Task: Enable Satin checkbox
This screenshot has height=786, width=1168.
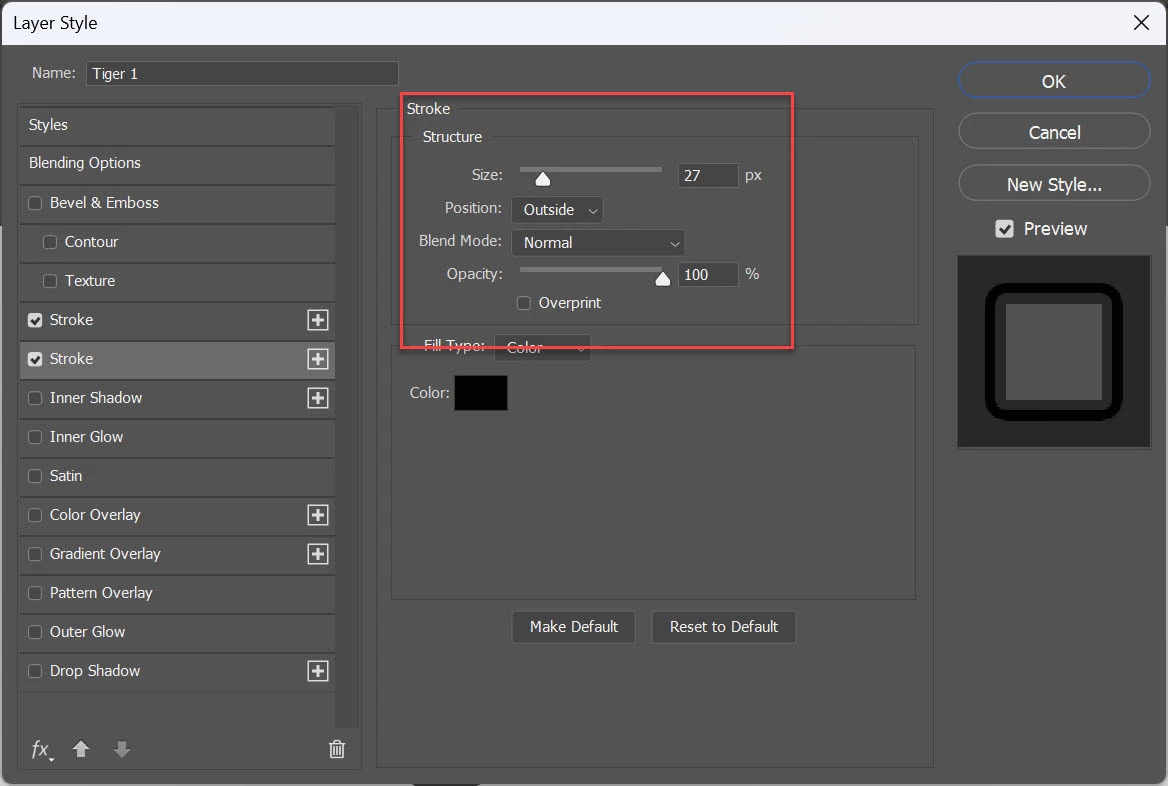Action: coord(35,476)
